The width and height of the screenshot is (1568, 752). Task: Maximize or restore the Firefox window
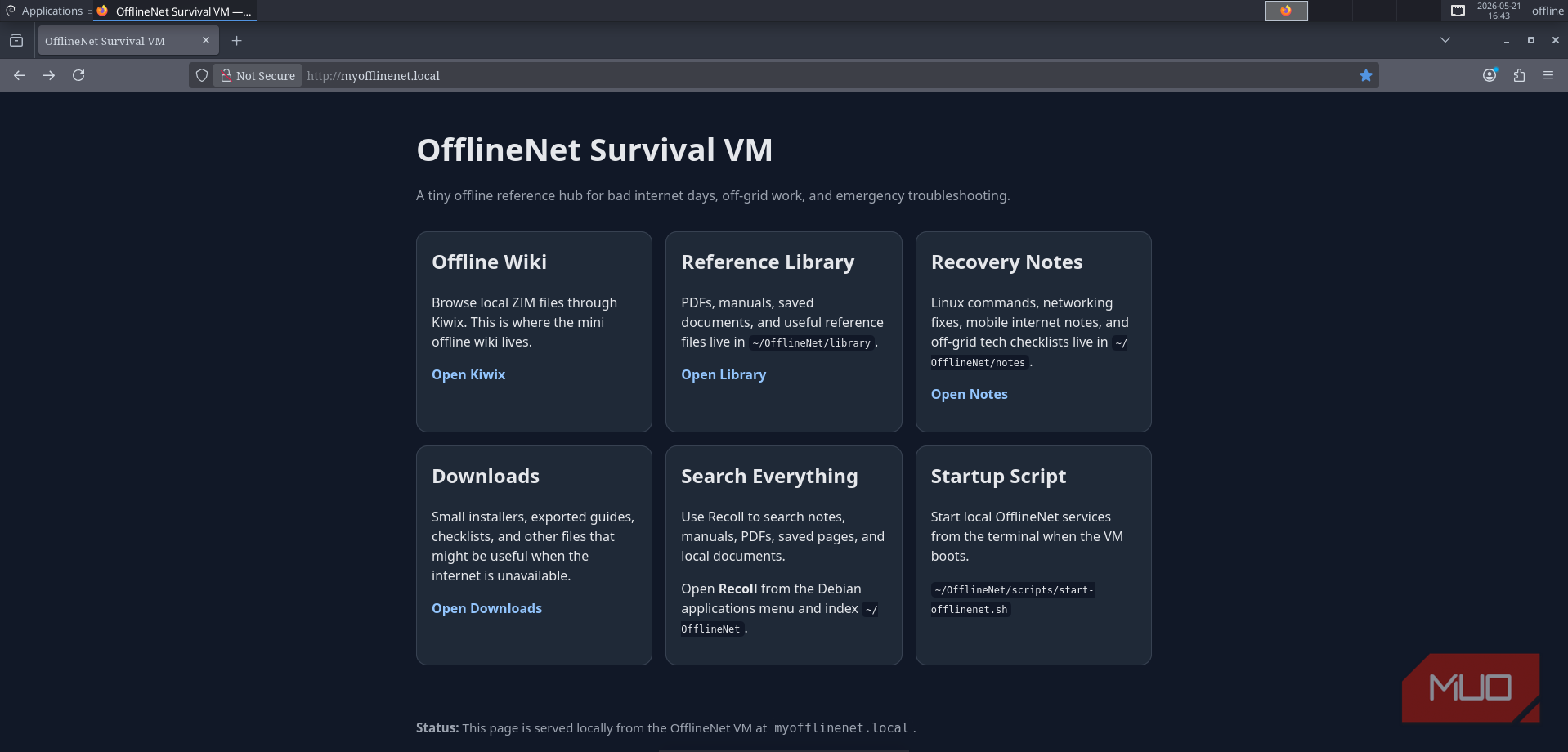coord(1530,40)
